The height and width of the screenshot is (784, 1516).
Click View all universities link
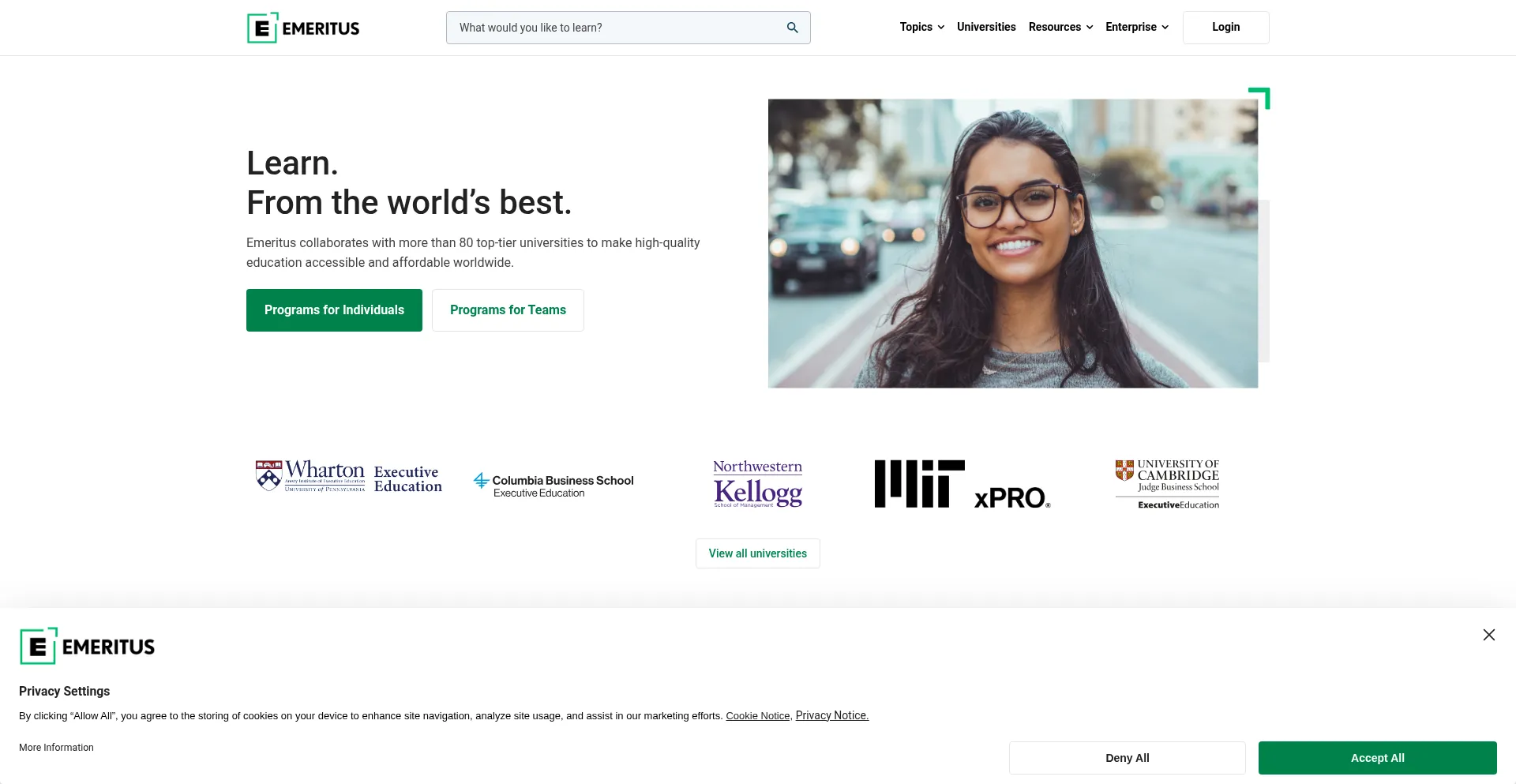(x=757, y=553)
